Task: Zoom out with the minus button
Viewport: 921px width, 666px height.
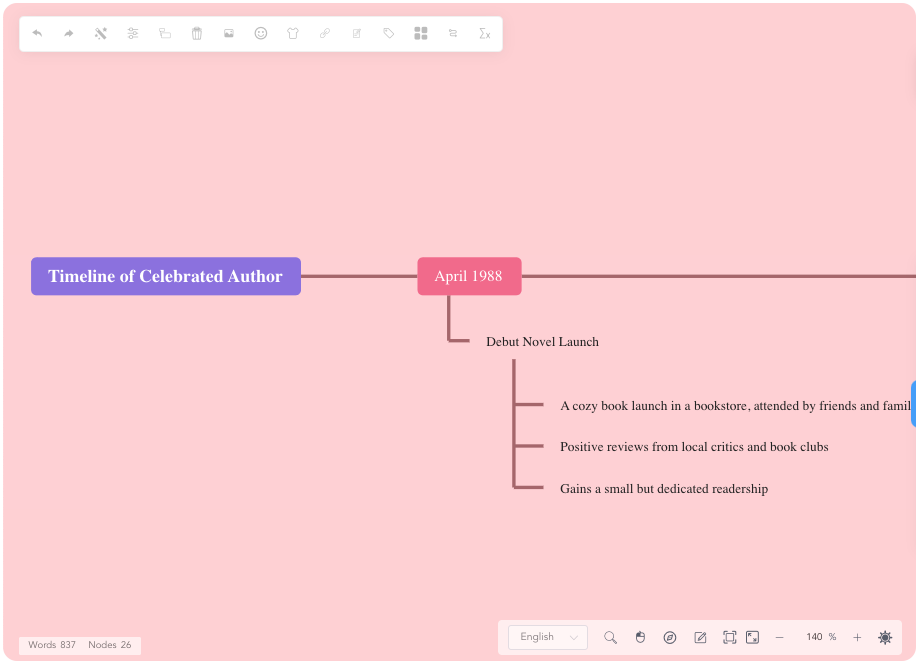Action: coord(779,638)
